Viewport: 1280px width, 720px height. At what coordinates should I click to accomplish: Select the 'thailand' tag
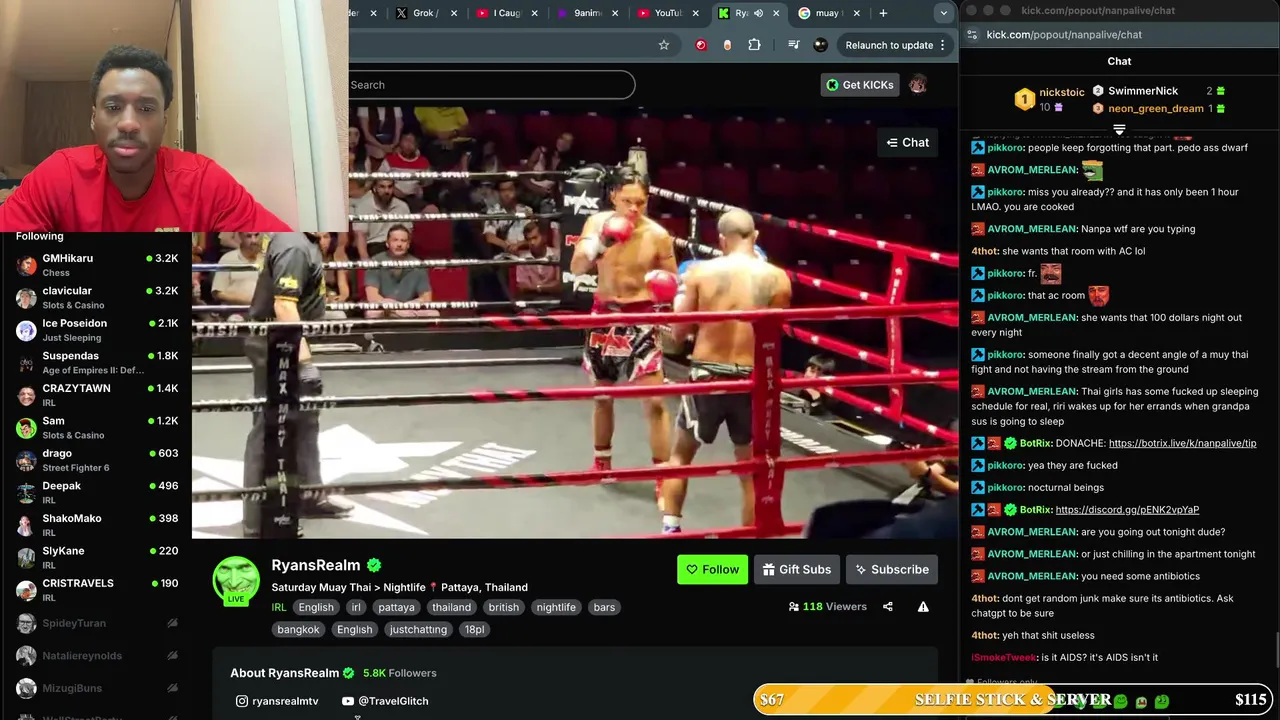click(x=451, y=607)
